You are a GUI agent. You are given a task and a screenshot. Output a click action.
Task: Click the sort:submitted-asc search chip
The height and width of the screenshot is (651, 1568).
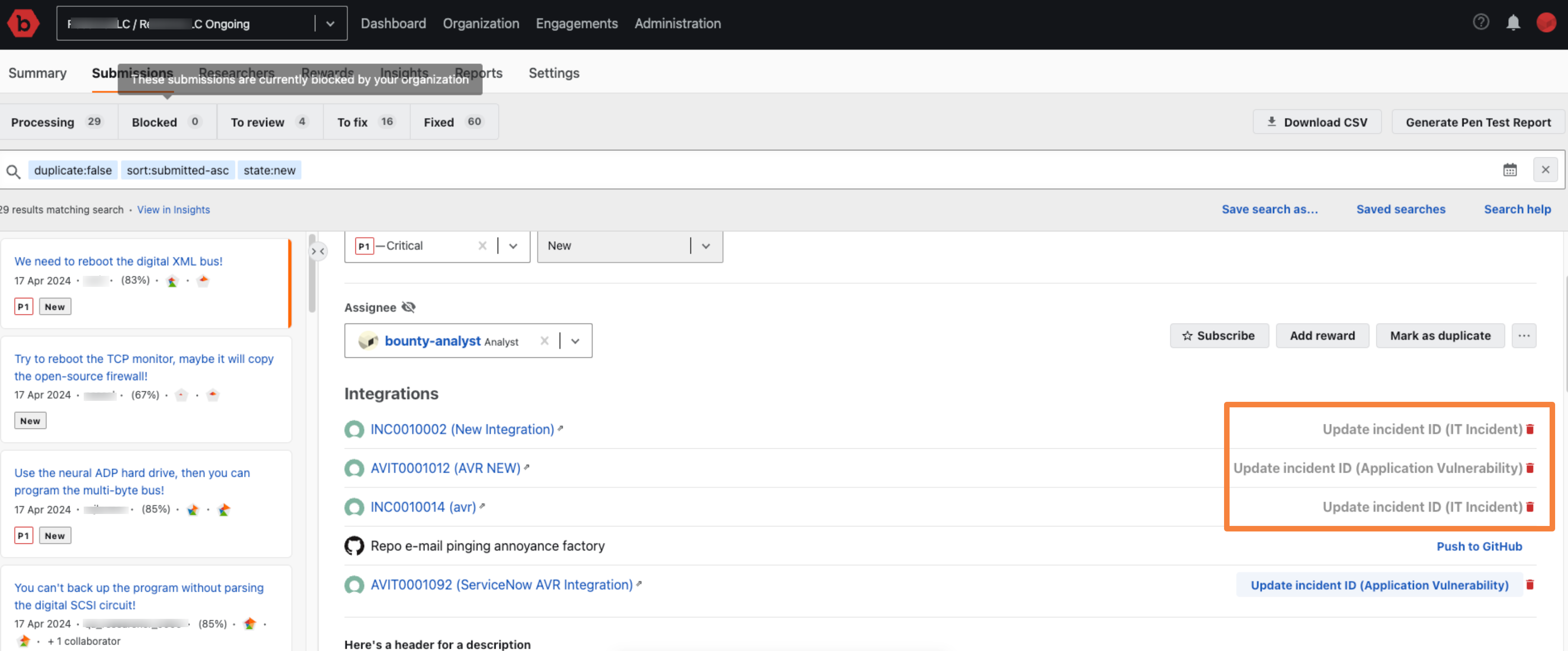tap(178, 171)
